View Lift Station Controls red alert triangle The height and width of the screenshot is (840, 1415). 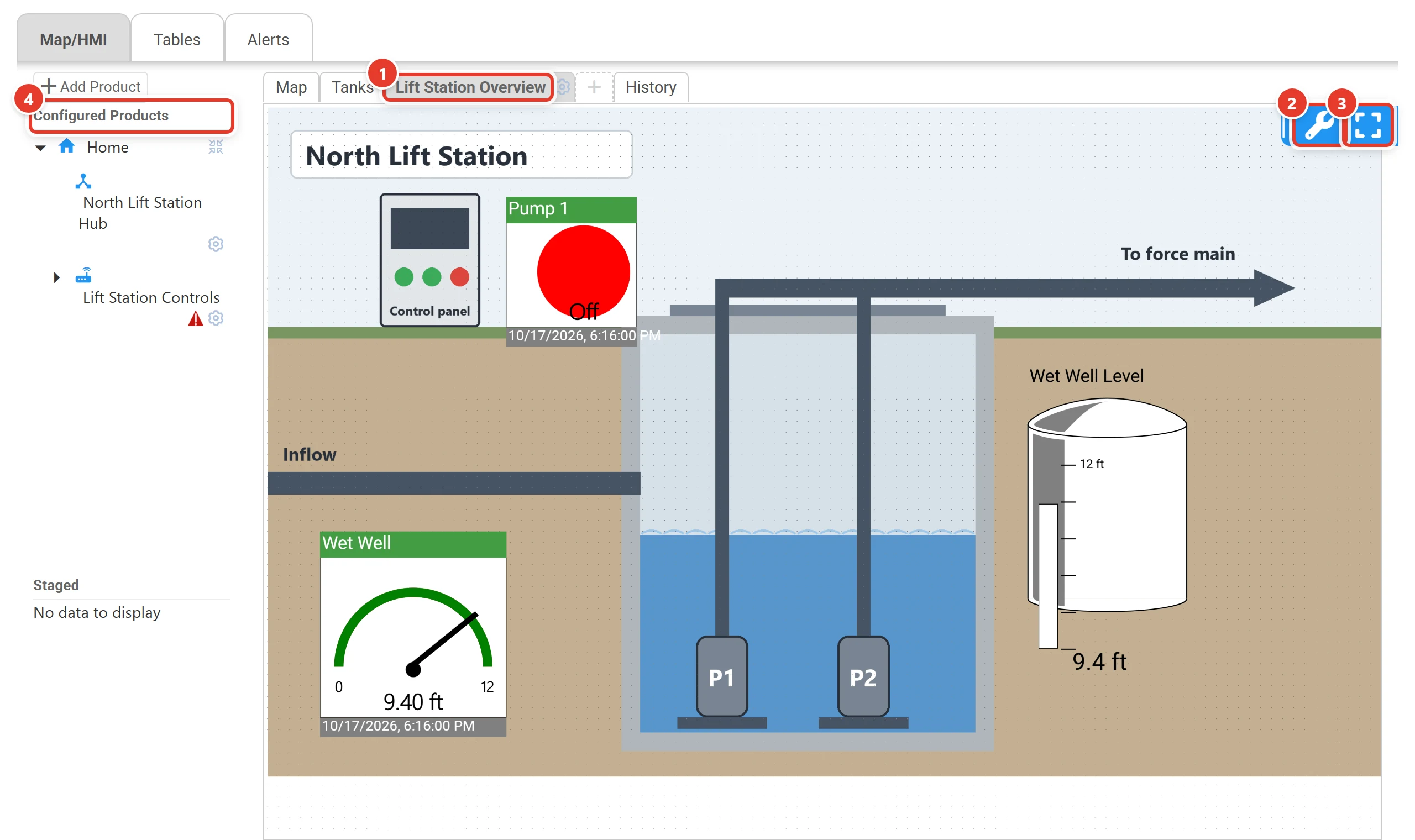click(195, 319)
